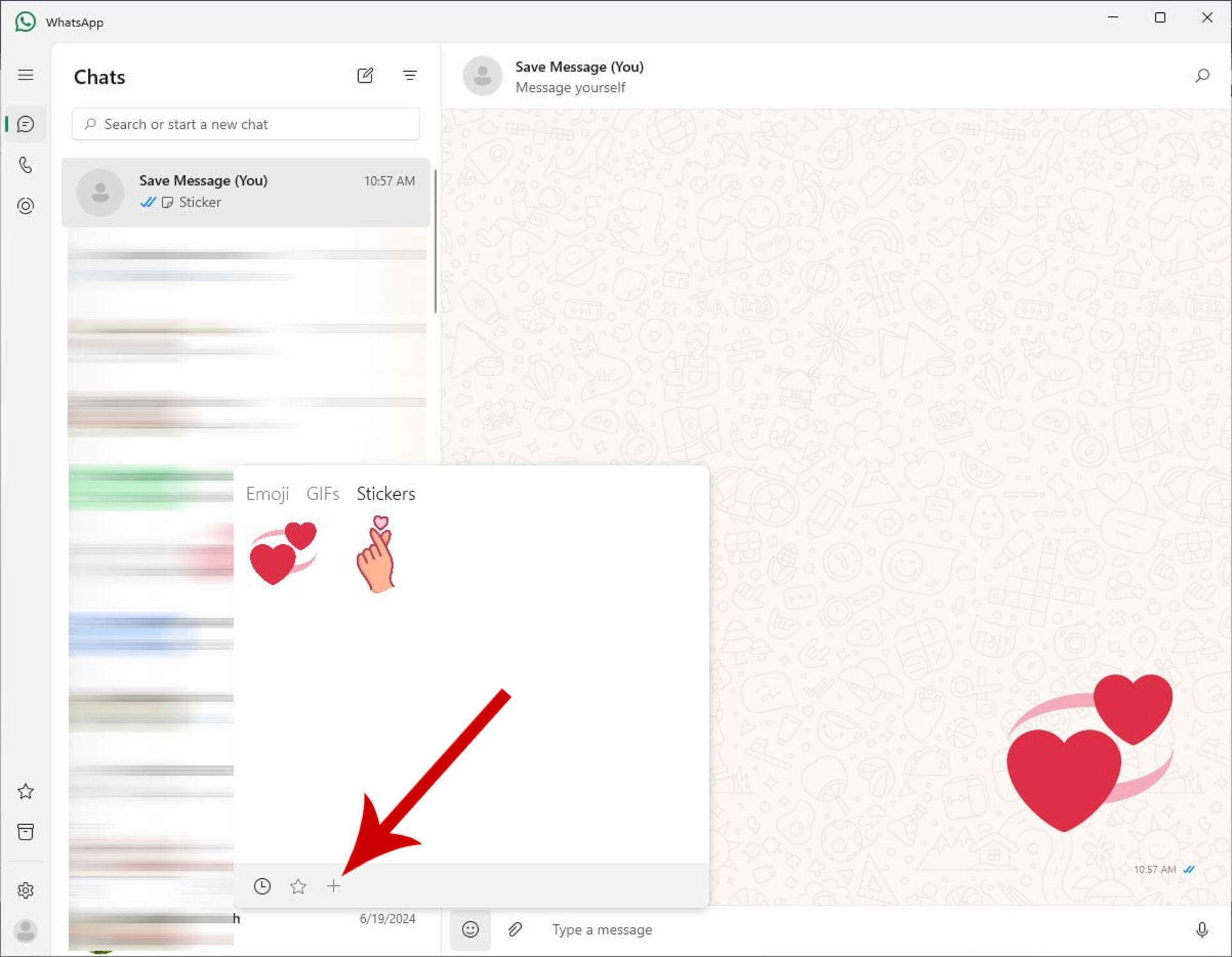Switch to the Emoji tab
Viewport: 1232px width, 957px height.
(267, 493)
